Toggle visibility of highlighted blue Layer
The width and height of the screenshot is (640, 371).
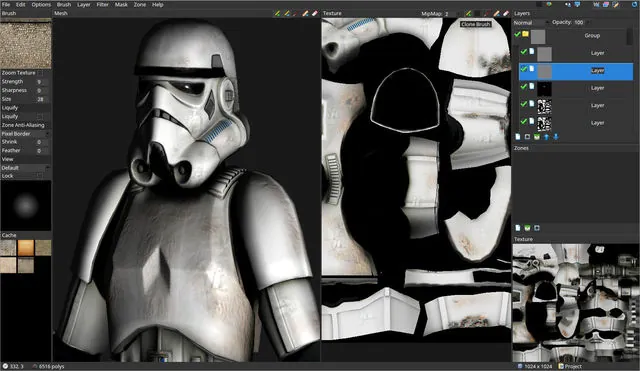coord(524,69)
